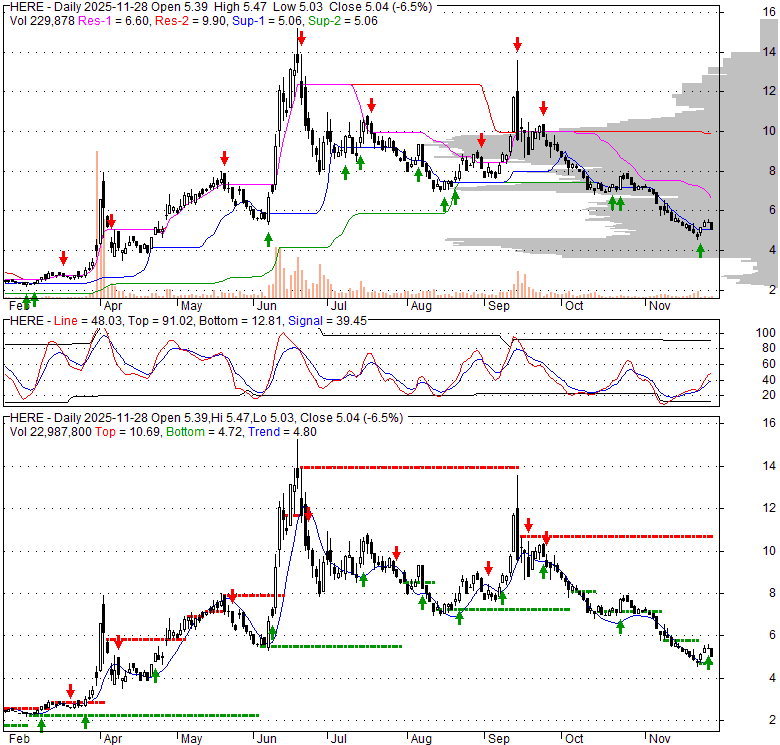This screenshot has width=780, height=745.
Task: Click the red arrow near the June peak in the bottom chart
Action: click(x=308, y=512)
